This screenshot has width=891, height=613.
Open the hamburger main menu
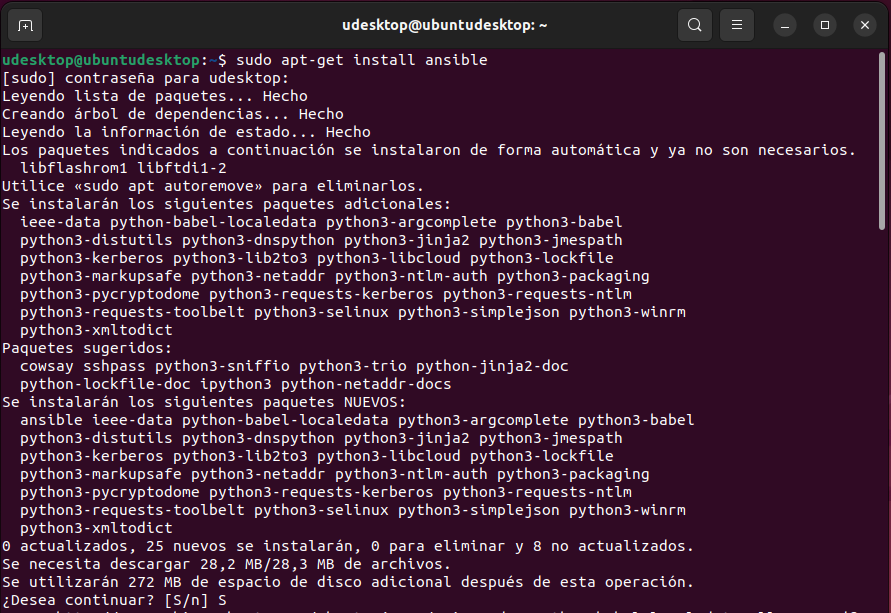(737, 25)
